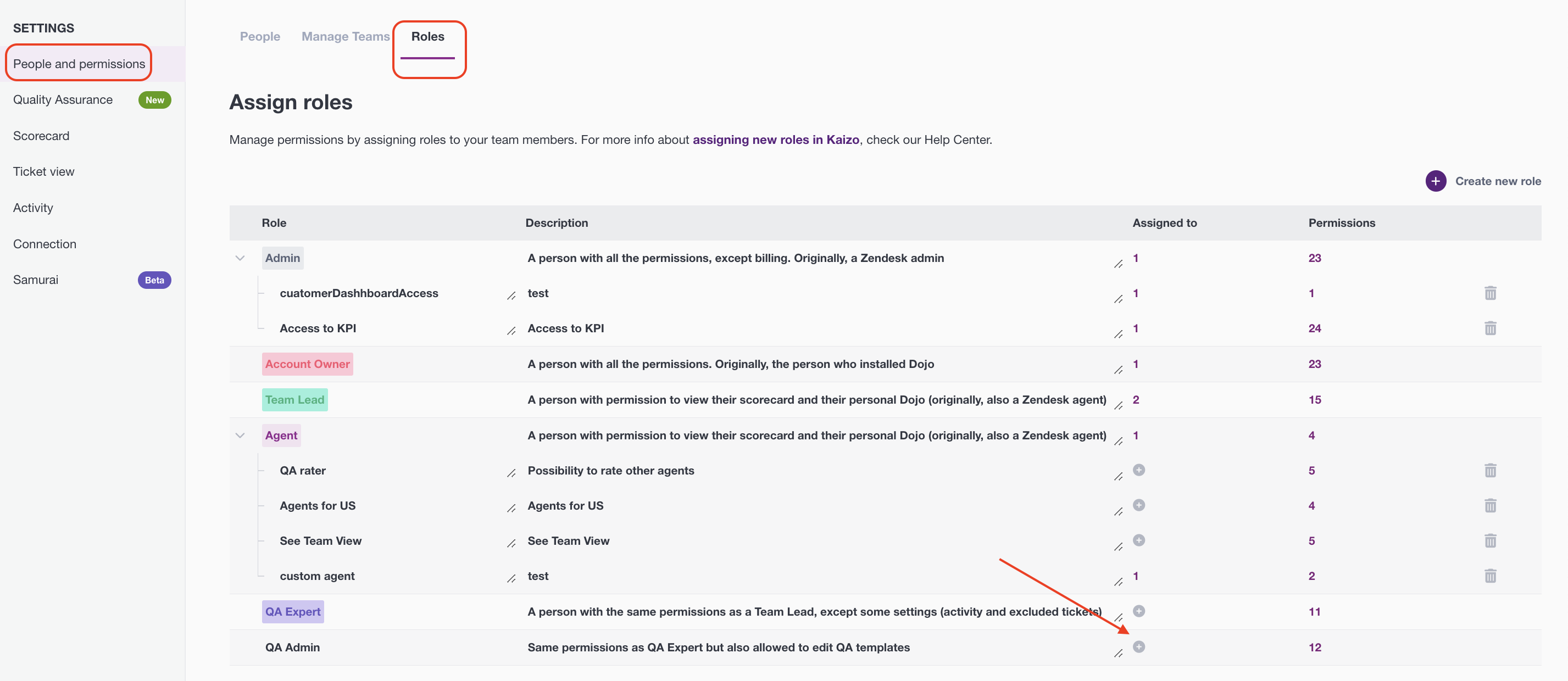Open Quality Assurance settings

pos(63,100)
